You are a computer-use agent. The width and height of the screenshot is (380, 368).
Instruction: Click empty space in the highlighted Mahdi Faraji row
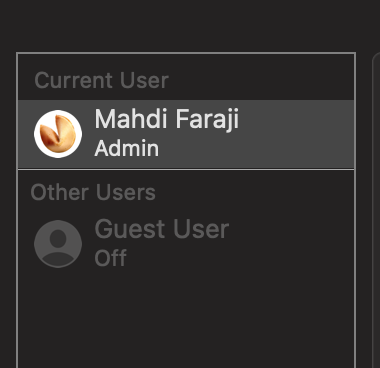(x=293, y=134)
